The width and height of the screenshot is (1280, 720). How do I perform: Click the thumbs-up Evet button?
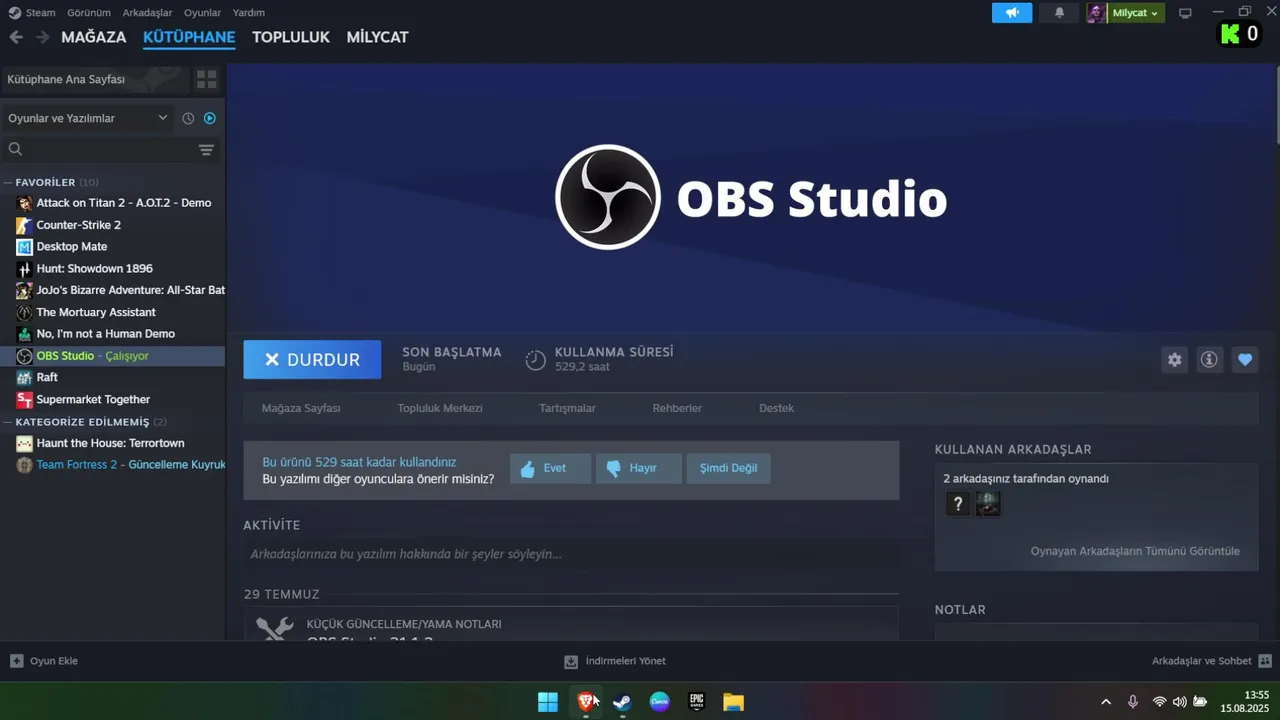(x=550, y=468)
